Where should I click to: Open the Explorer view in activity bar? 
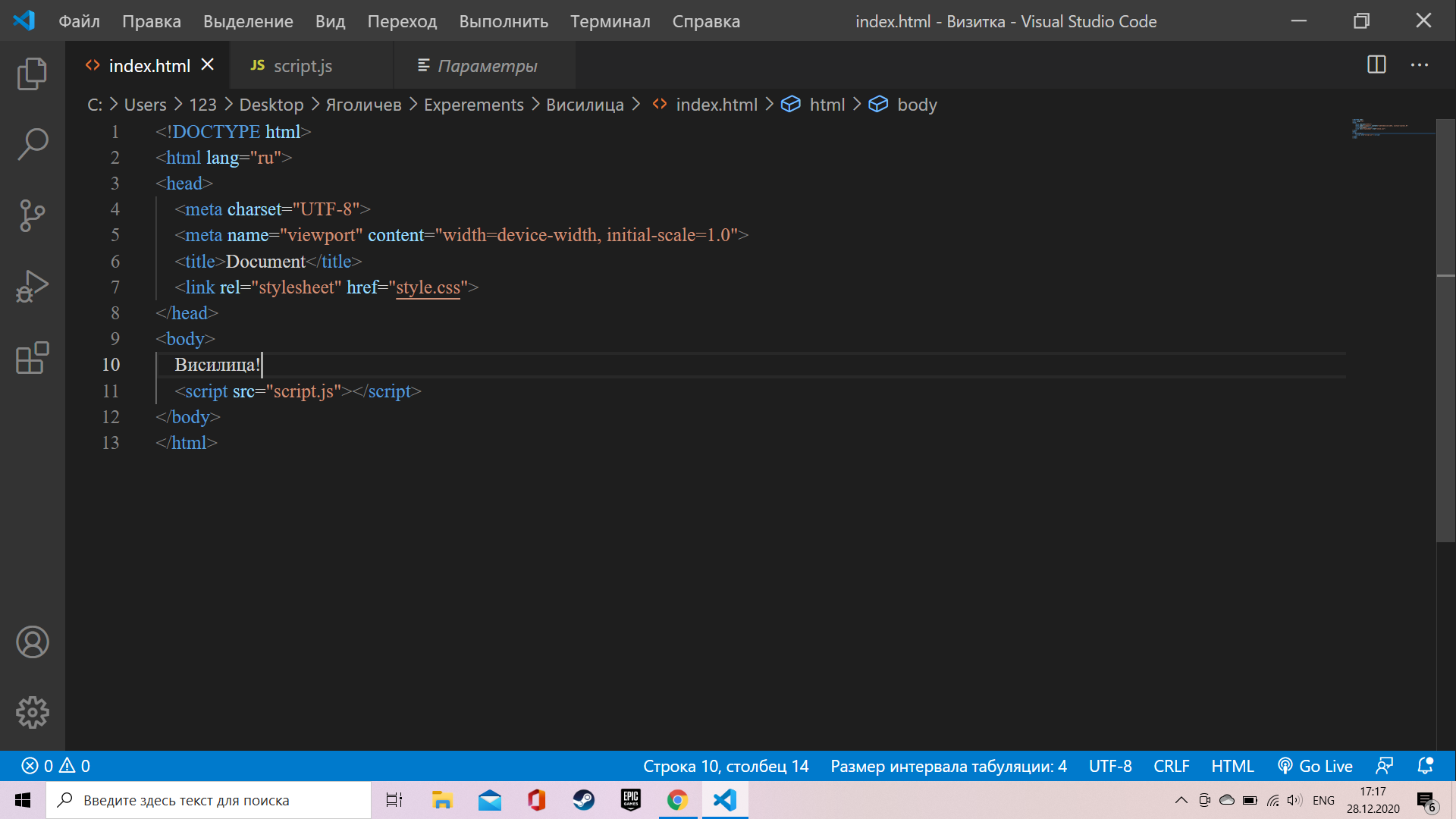pos(32,74)
